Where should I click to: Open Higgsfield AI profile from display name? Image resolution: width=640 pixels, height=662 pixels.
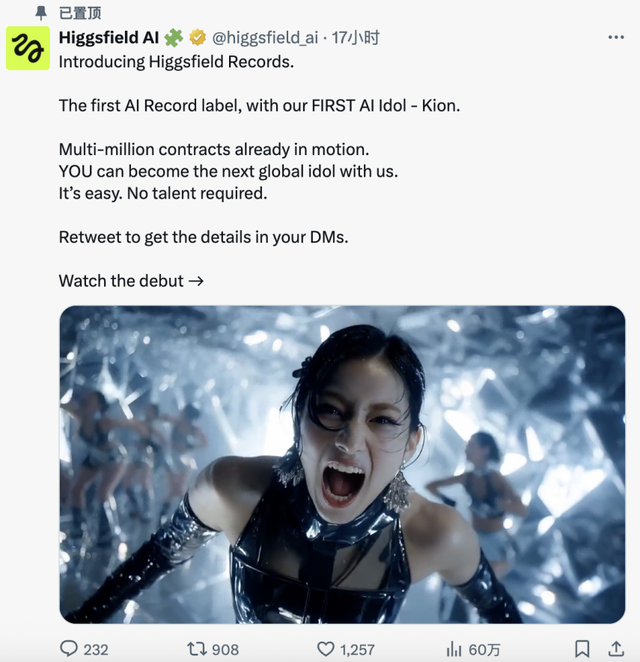[x=109, y=38]
